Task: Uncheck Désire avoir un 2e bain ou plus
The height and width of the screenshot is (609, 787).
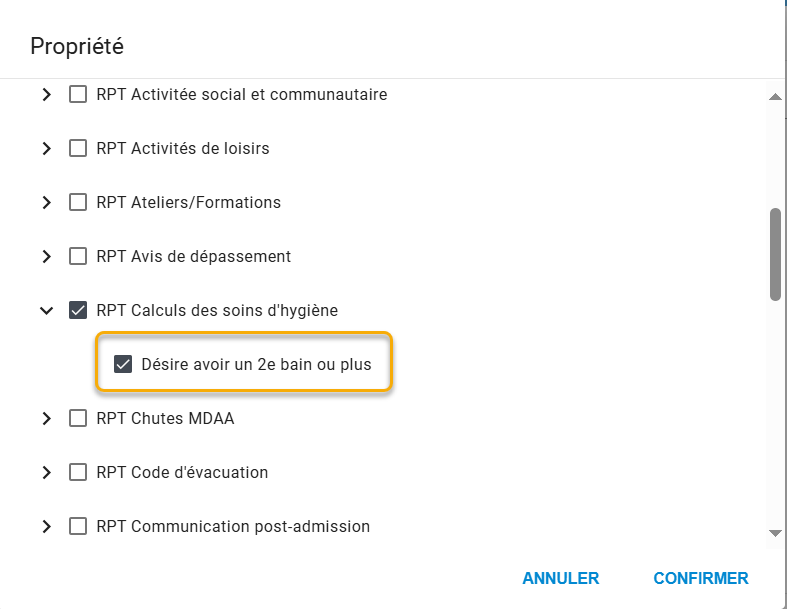Action: pyautogui.click(x=123, y=365)
